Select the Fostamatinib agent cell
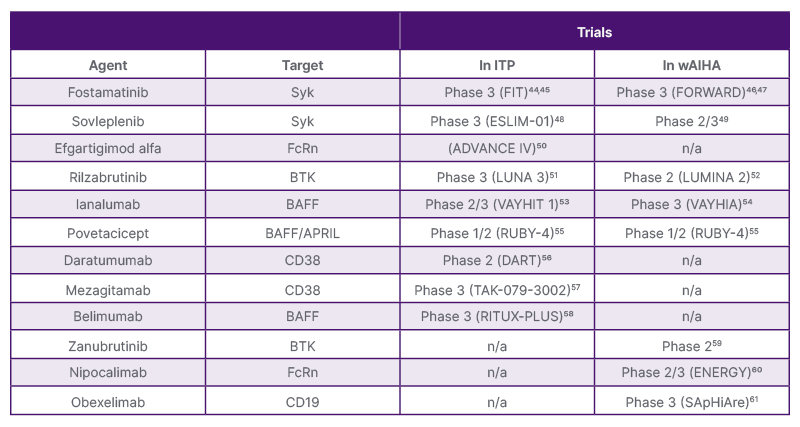Screen dimensions: 800x427 pos(108,93)
